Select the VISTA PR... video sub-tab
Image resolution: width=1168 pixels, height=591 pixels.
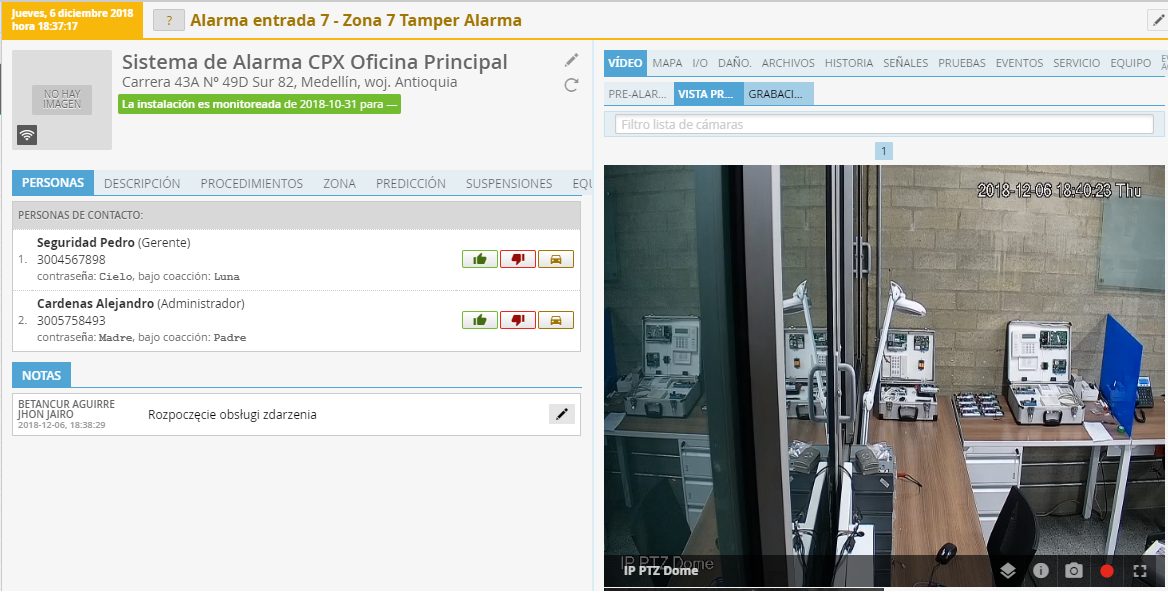(708, 94)
